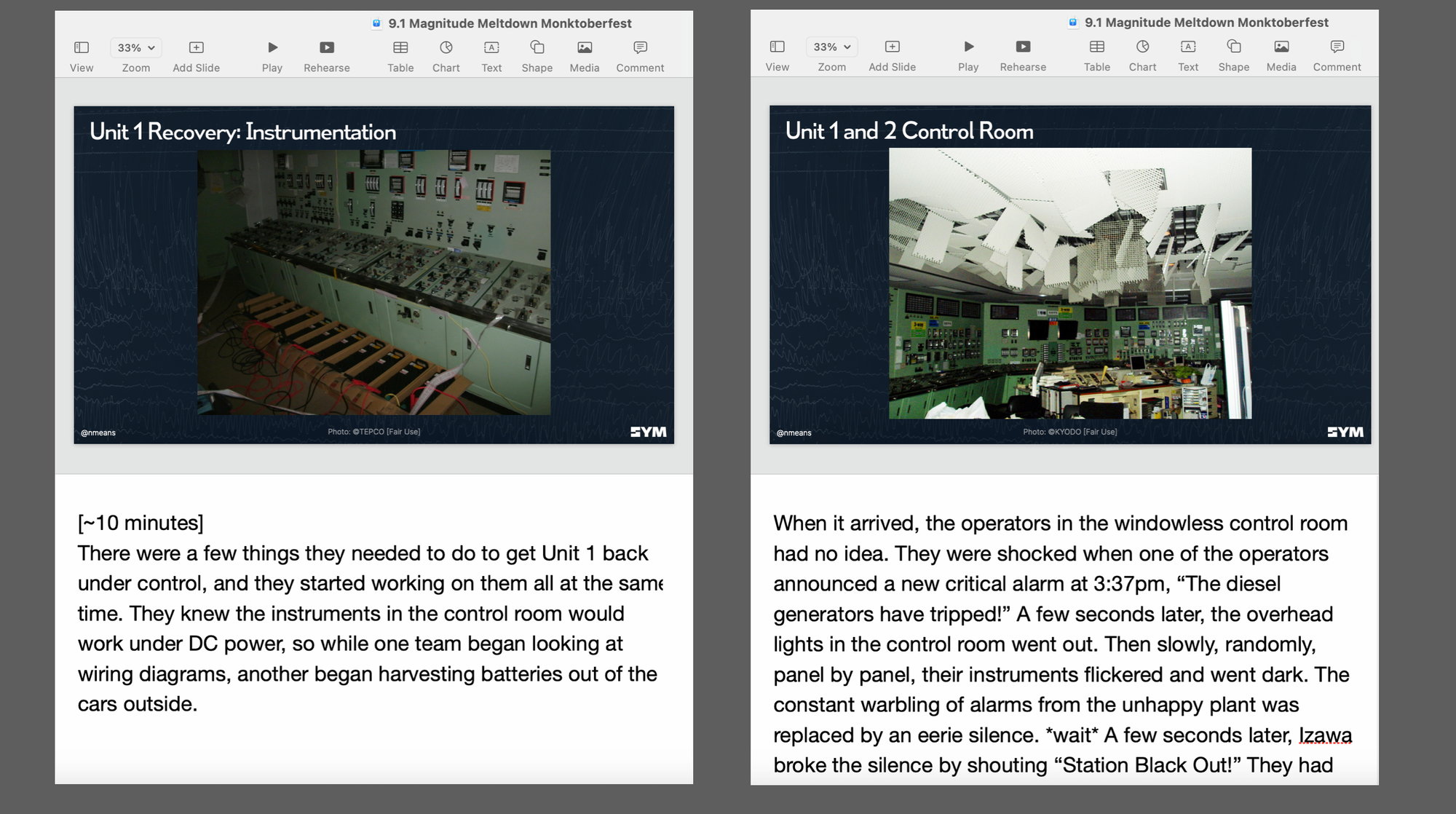1456x814 pixels.
Task: Open Shape picker in right window
Action: 1234,55
